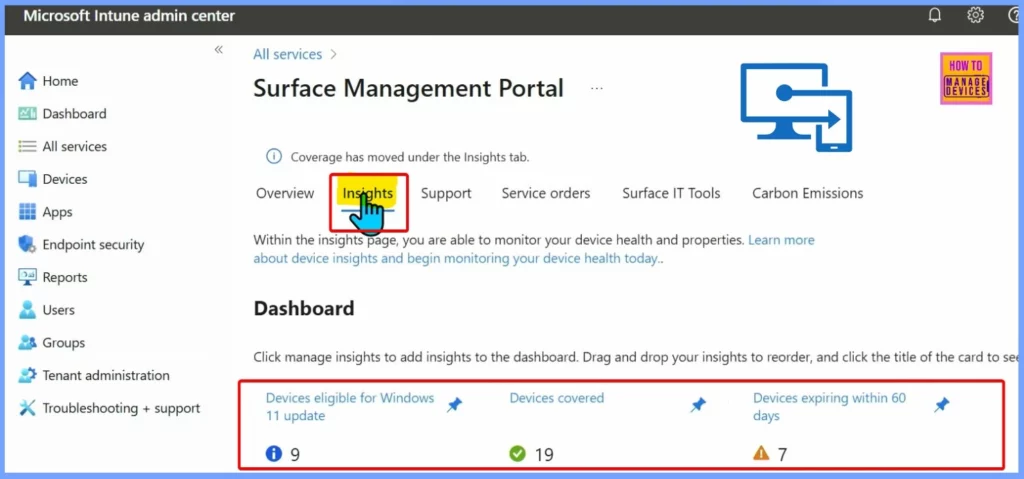Unpin Devices expiring within 60 days card
Viewport: 1024px width, 479px height.
(942, 406)
